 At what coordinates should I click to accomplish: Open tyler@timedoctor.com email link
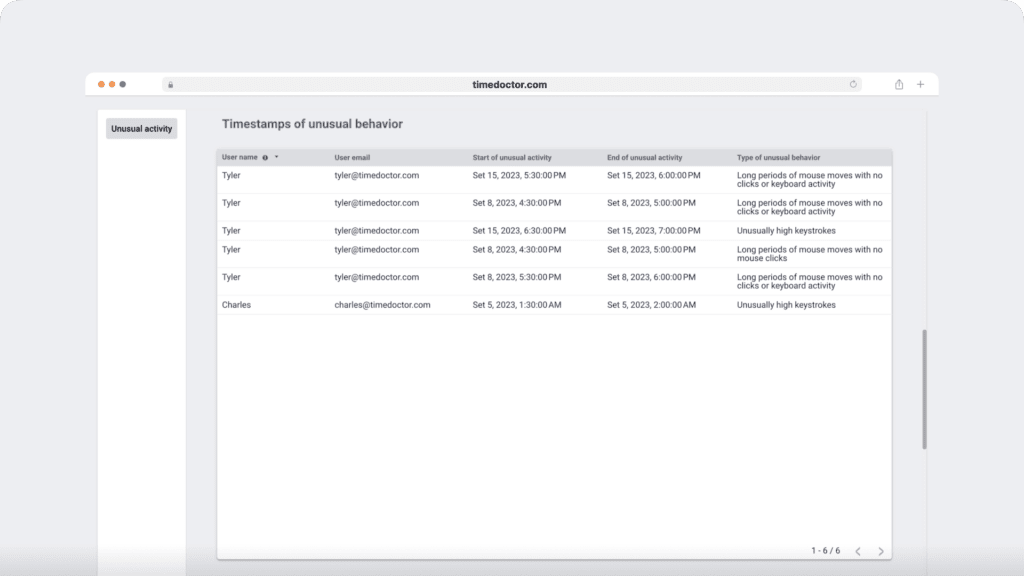click(376, 174)
